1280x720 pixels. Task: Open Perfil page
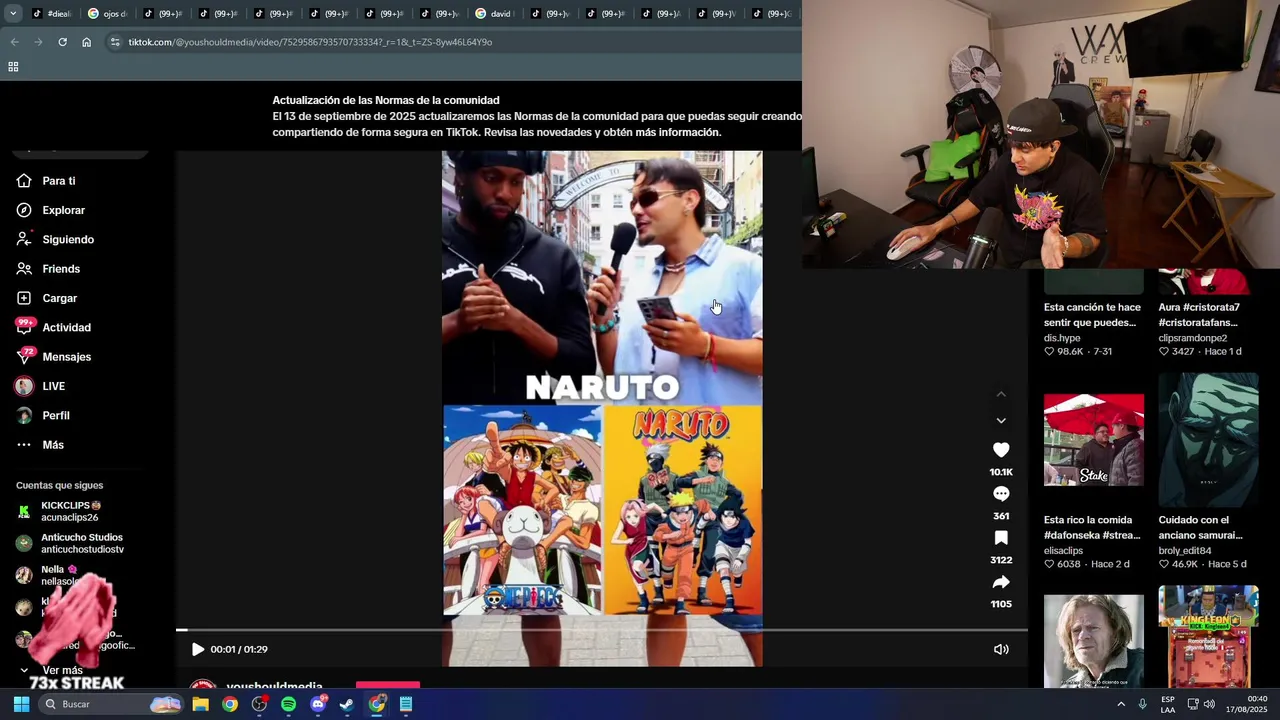click(x=43, y=415)
